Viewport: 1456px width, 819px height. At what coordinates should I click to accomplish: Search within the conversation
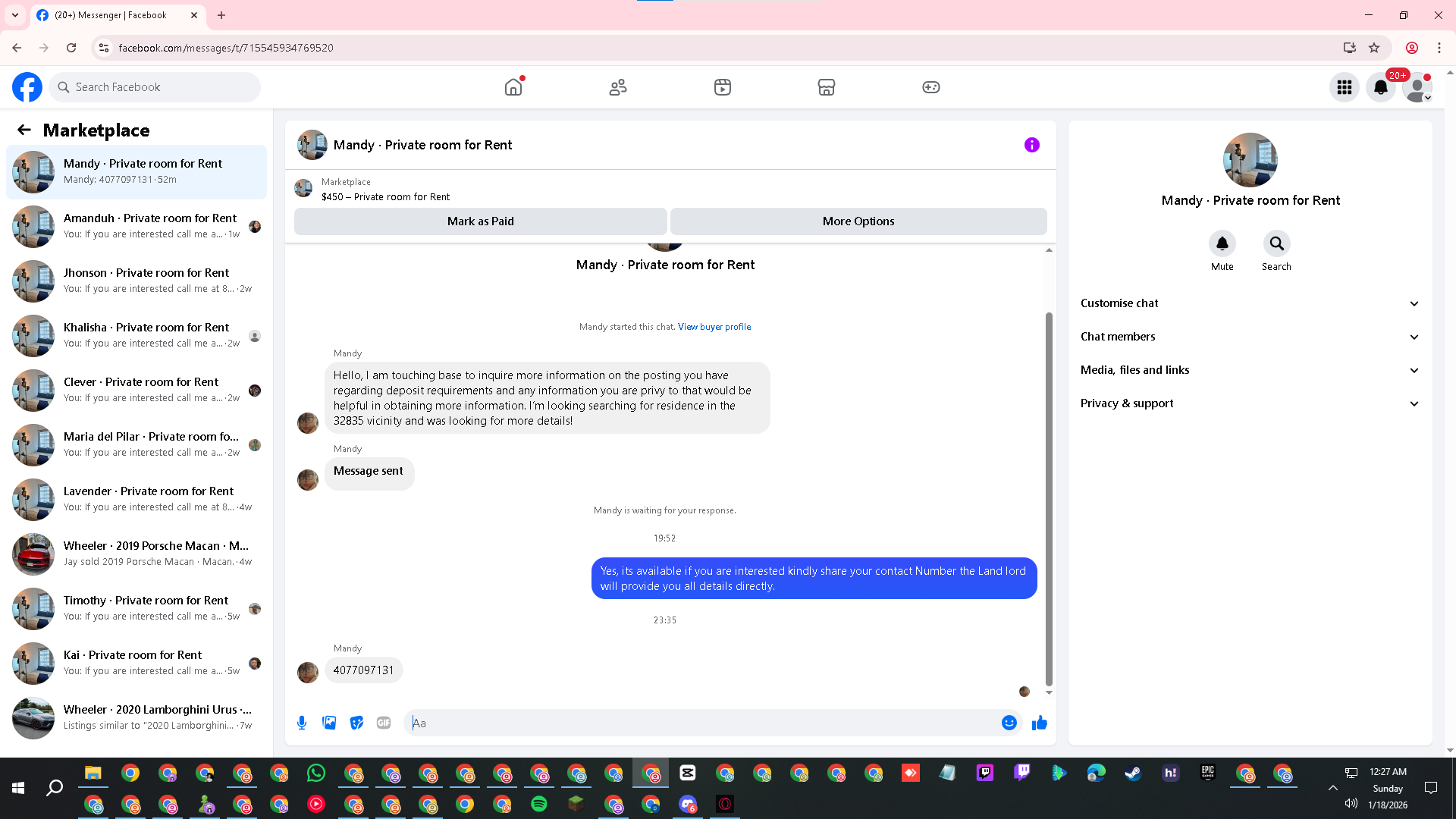pyautogui.click(x=1276, y=244)
